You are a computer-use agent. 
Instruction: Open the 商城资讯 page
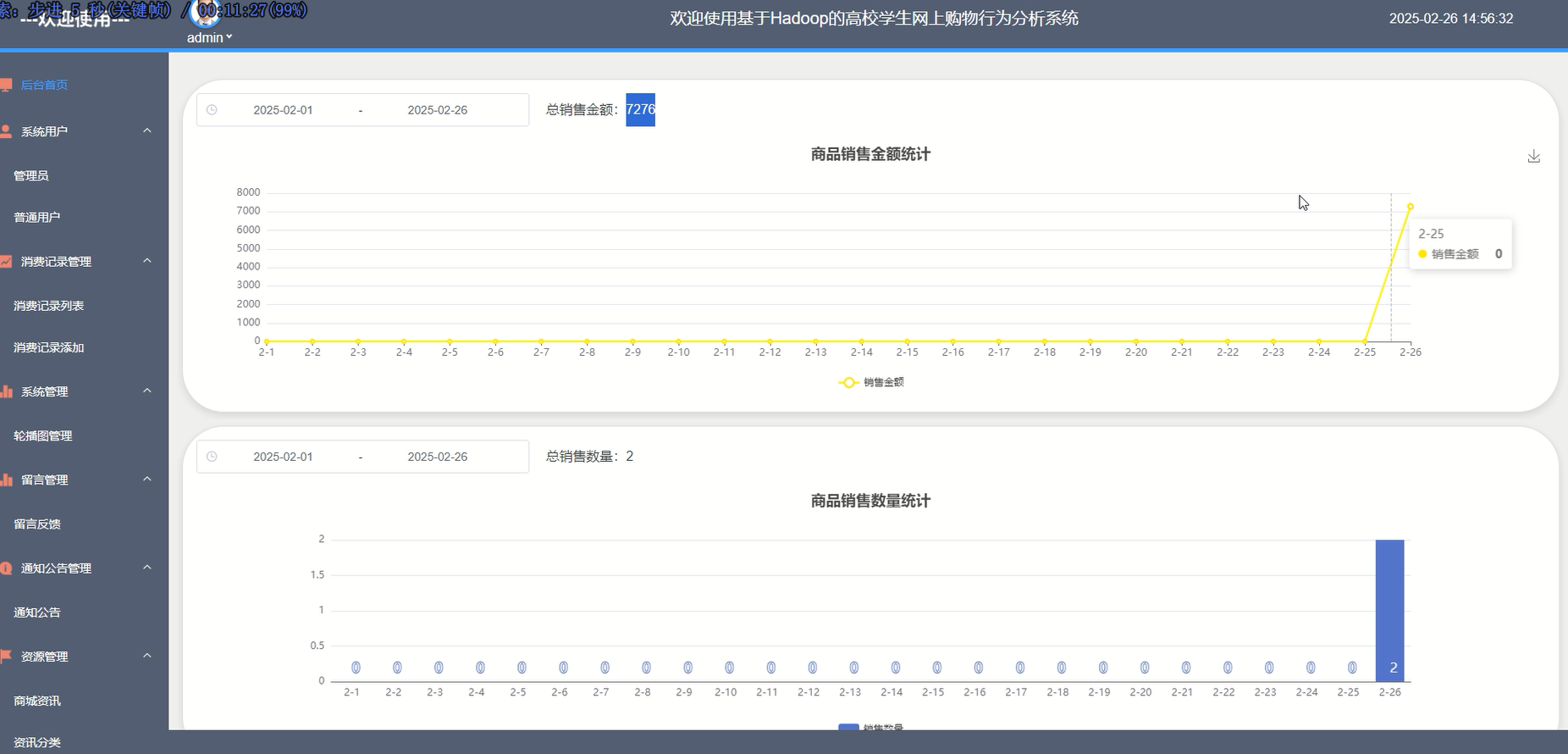pyautogui.click(x=37, y=701)
